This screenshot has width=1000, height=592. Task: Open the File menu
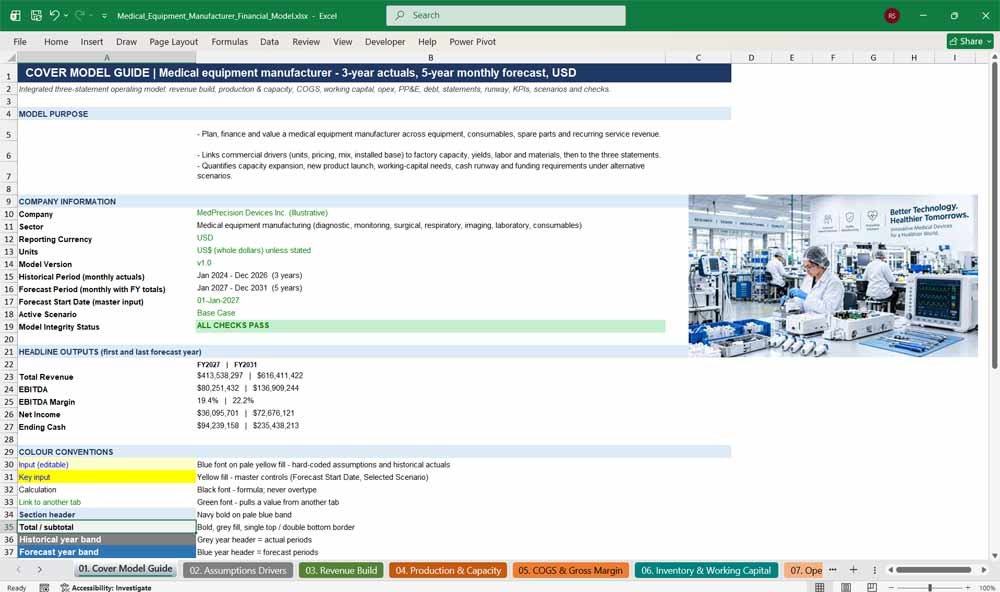[x=20, y=41]
